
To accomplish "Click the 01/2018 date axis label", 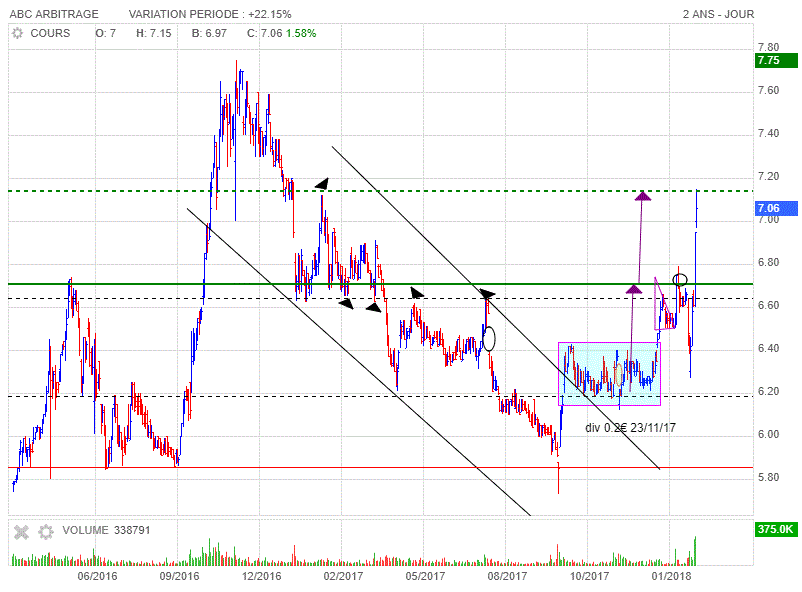I will coord(671,576).
